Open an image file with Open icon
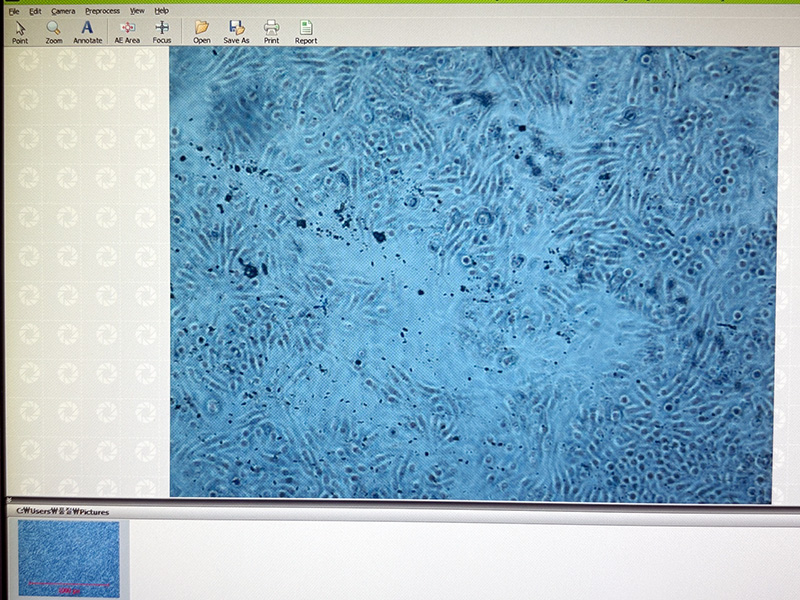 pos(202,31)
